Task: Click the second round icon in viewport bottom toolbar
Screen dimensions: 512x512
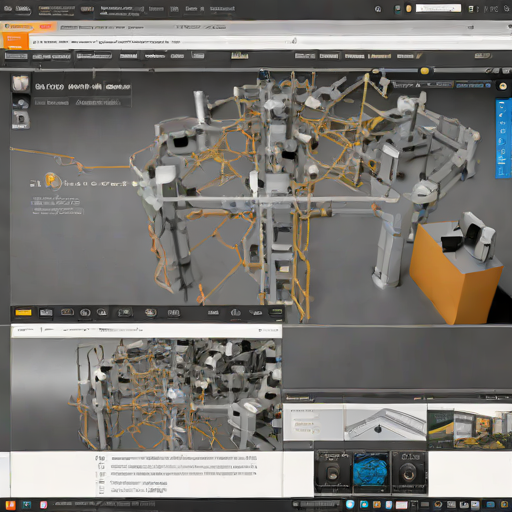Action: click(x=102, y=312)
